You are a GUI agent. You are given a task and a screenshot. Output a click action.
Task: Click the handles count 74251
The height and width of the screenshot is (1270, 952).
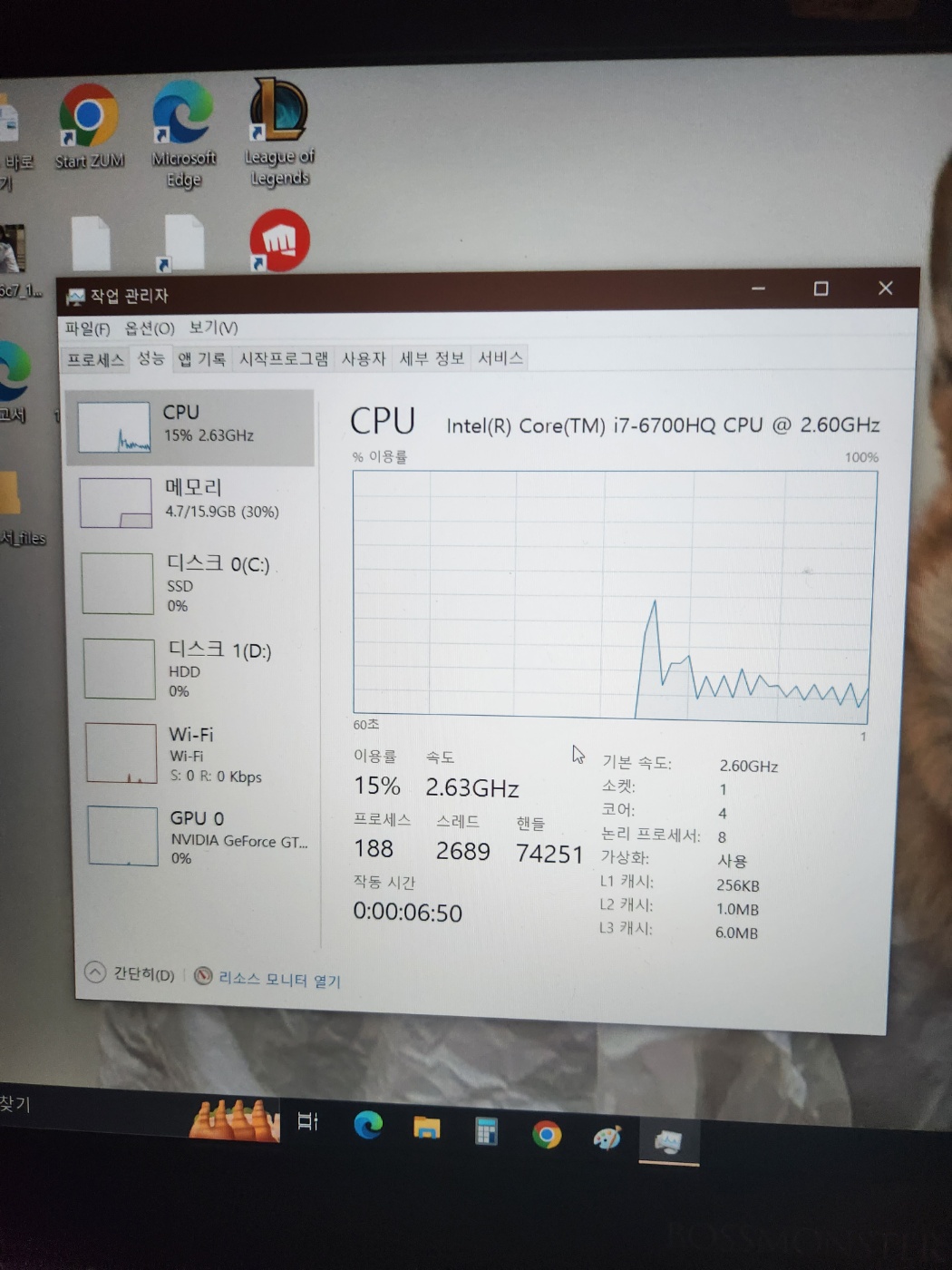(549, 854)
